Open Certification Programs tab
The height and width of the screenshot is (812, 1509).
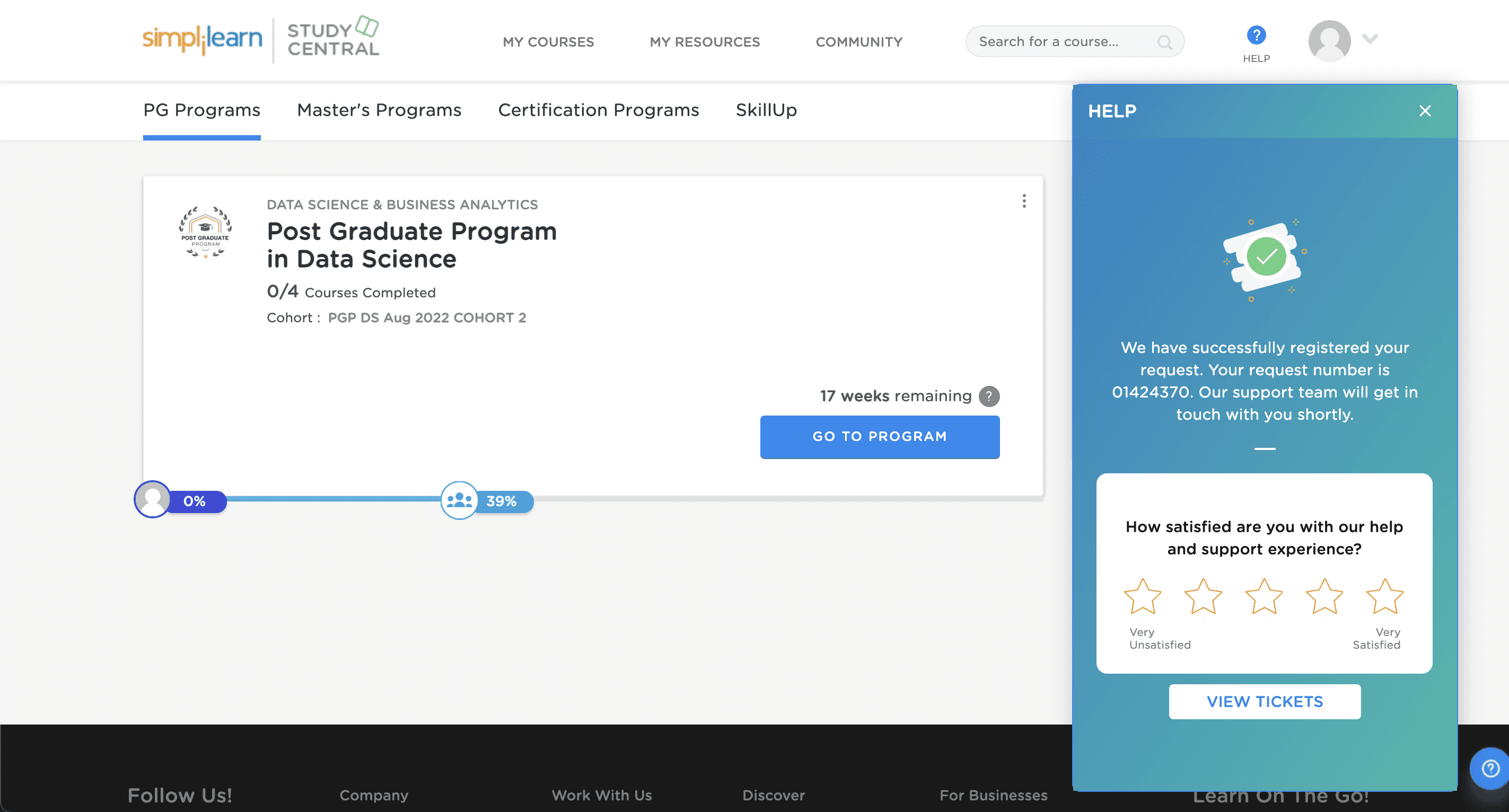598,110
